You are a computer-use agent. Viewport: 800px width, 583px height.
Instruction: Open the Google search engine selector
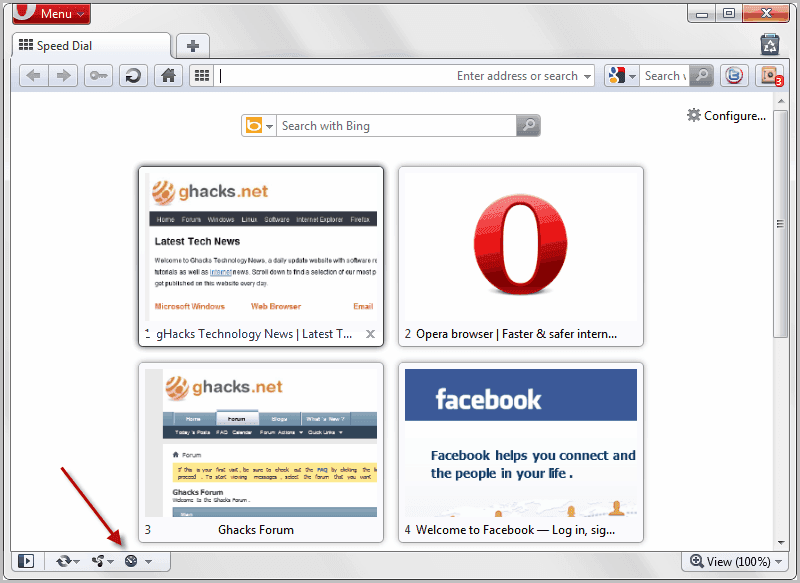622,76
